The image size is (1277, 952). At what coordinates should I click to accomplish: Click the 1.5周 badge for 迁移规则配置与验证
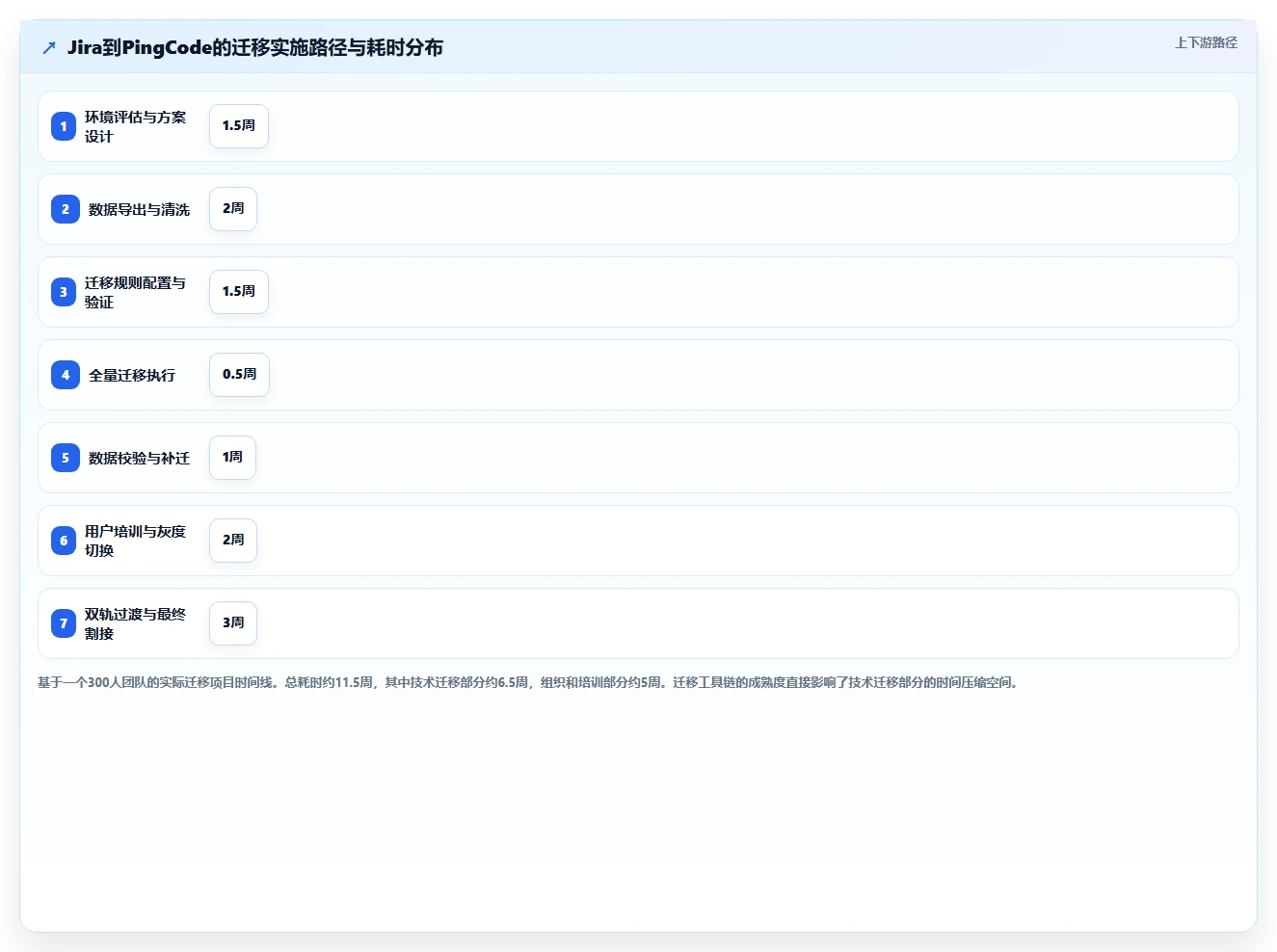point(239,292)
